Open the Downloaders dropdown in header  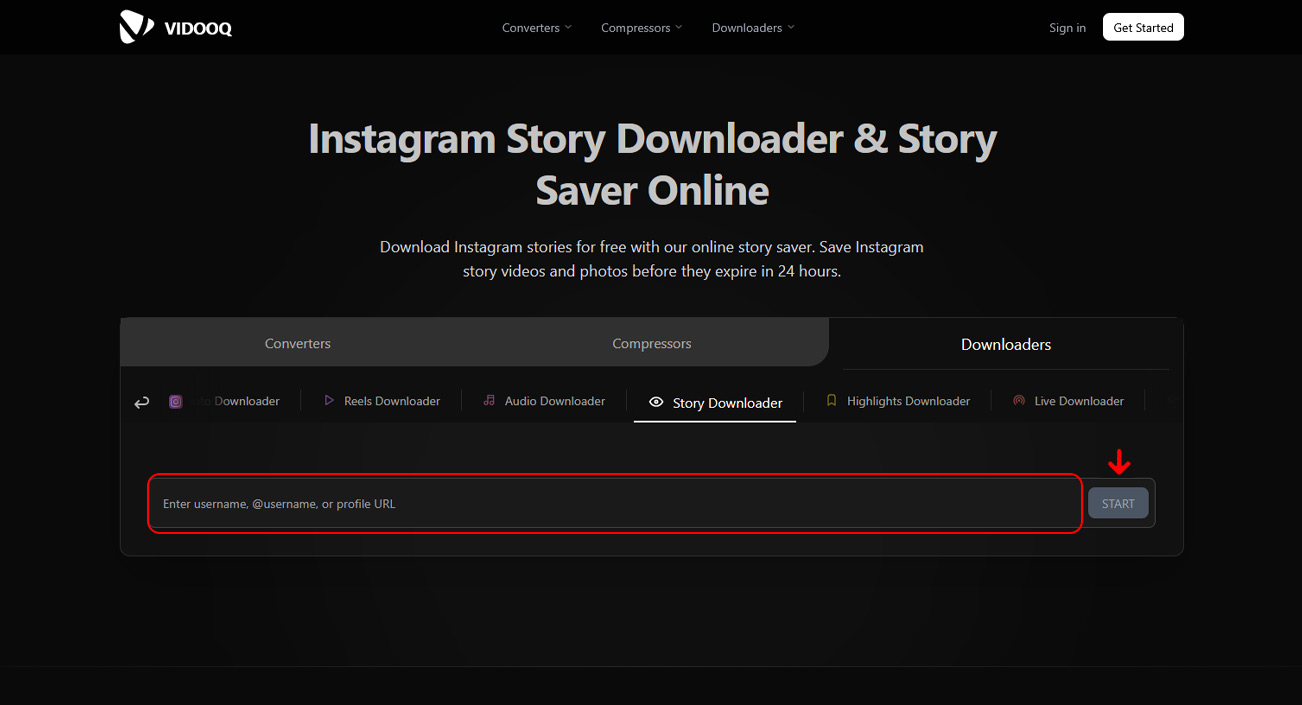tap(753, 28)
